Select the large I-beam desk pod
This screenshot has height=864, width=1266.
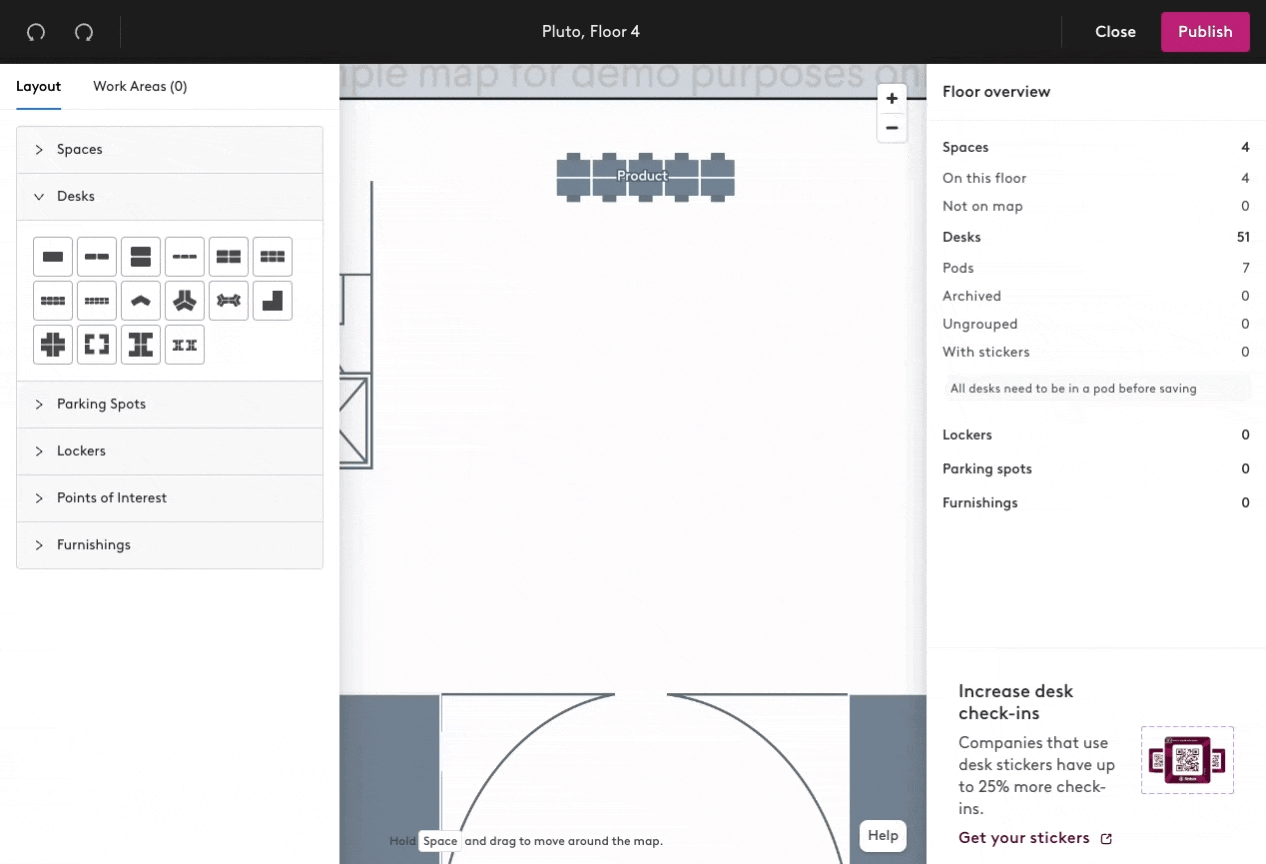[141, 344]
